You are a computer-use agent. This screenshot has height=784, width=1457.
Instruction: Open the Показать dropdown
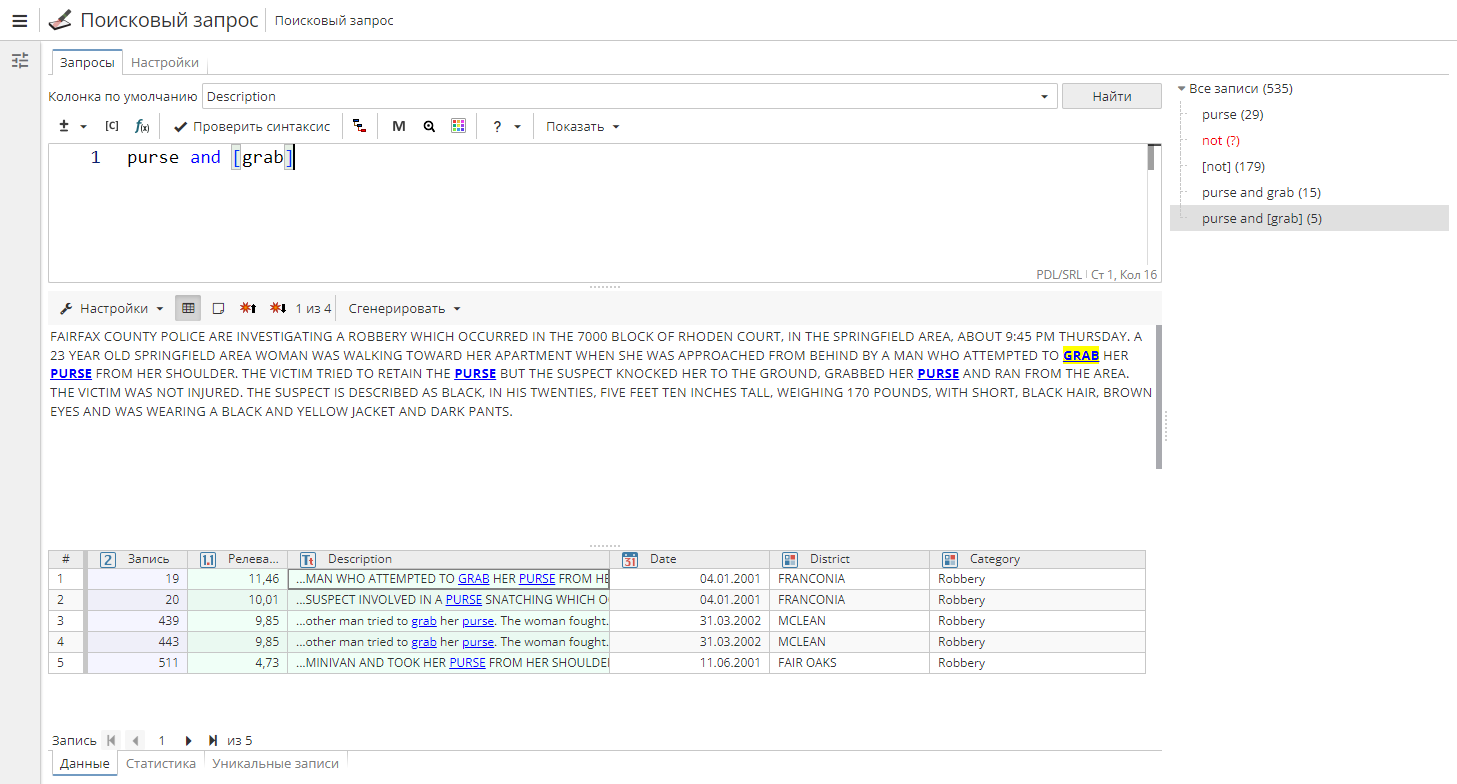[x=583, y=126]
